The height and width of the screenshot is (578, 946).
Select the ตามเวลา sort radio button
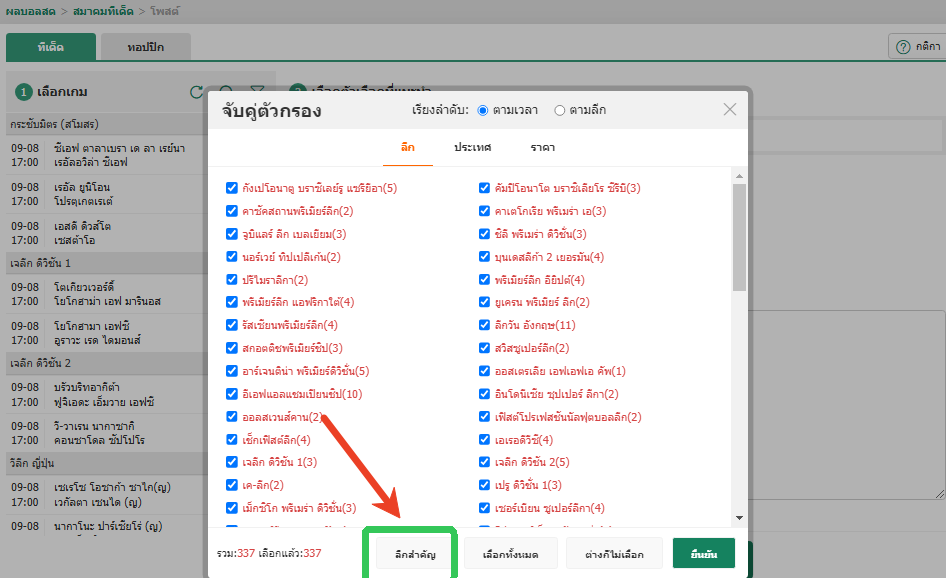(483, 110)
